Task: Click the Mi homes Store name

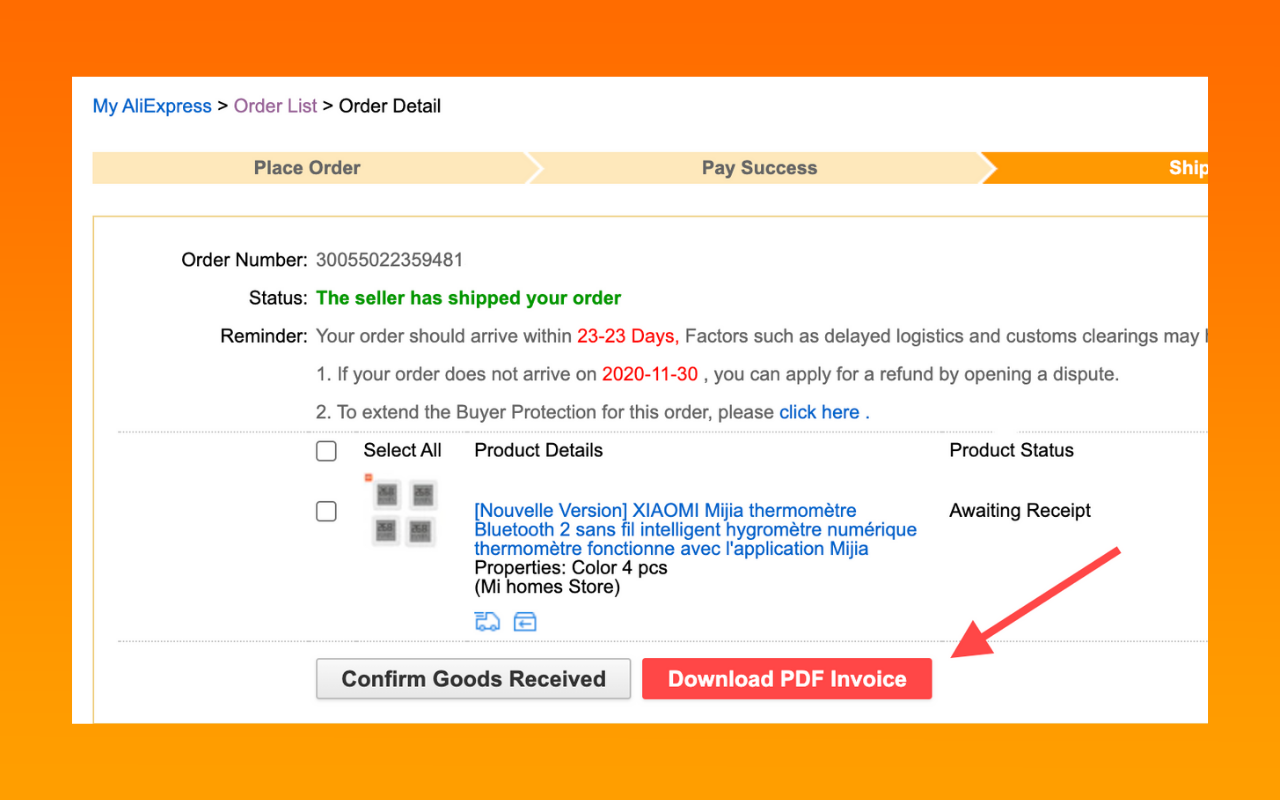Action: 546,586
